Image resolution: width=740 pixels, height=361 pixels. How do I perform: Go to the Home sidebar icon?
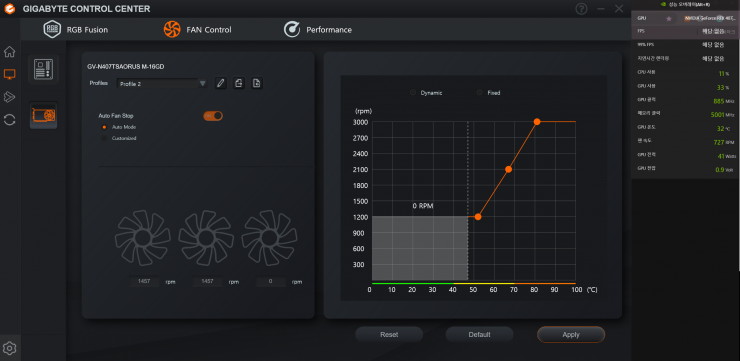9,51
